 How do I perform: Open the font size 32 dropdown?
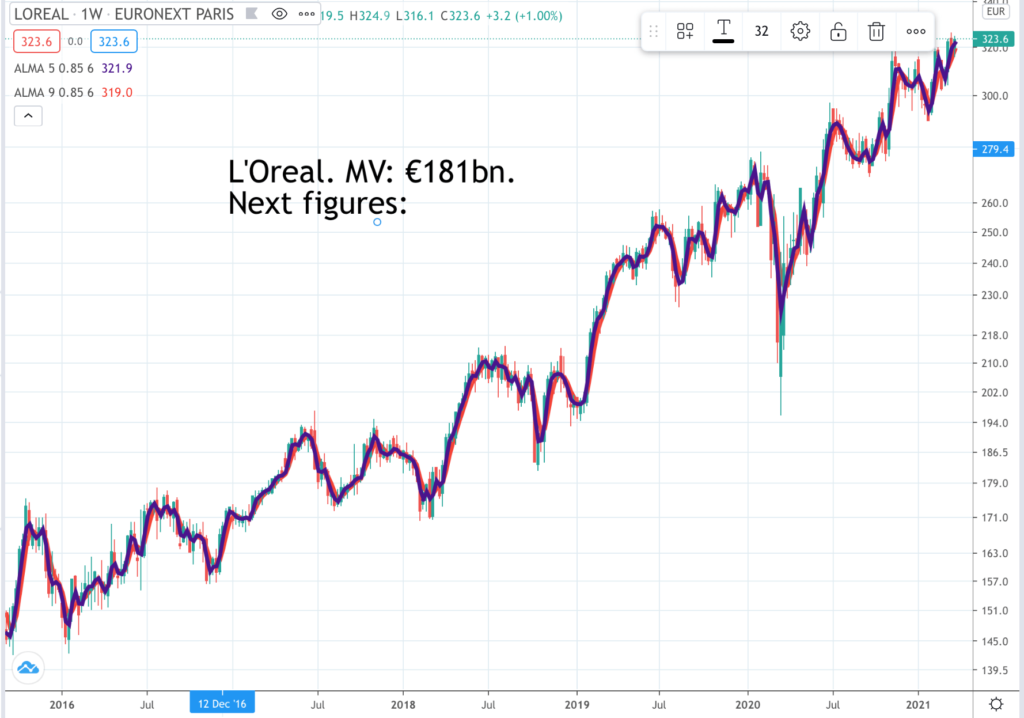tap(761, 31)
